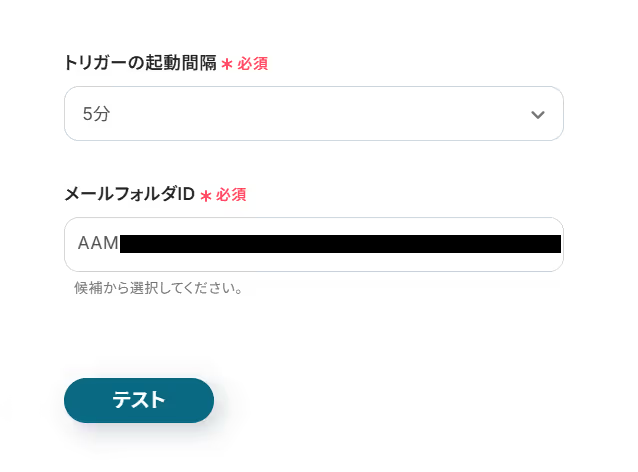The width and height of the screenshot is (638, 472).
Task: Open the トリガーの起動間隔 dropdown
Action: click(x=313, y=114)
